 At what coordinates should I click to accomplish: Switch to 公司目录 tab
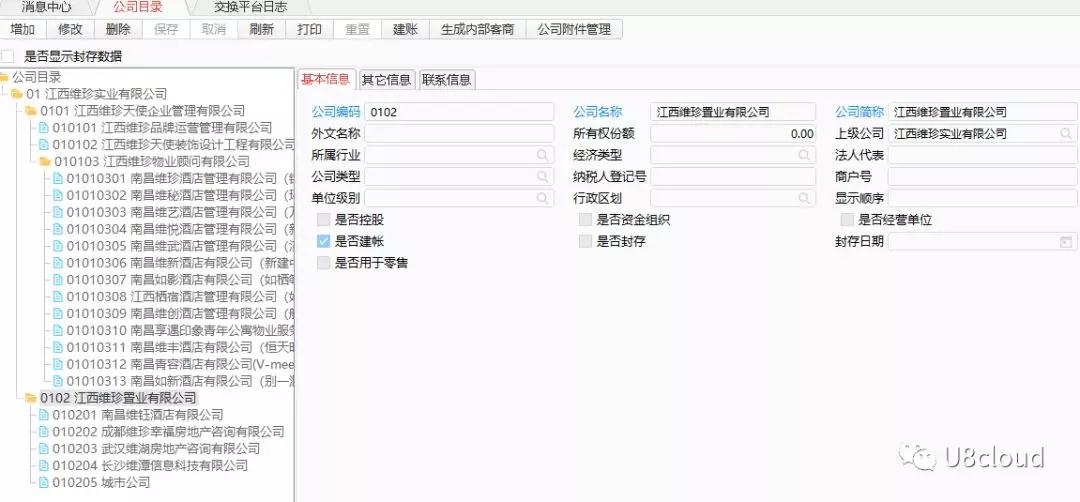point(138,8)
